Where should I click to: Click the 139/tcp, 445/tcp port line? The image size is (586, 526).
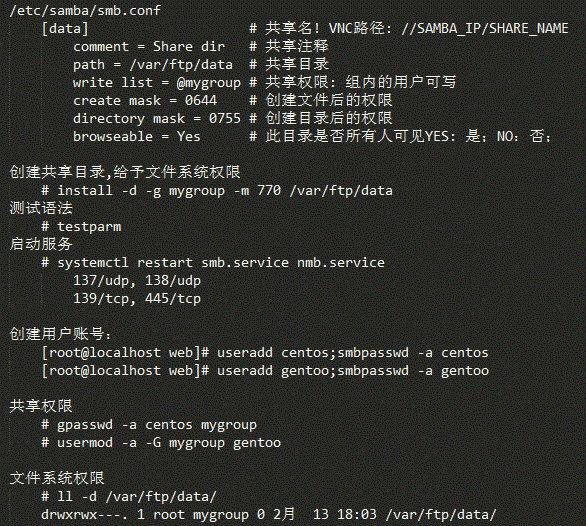pos(137,298)
